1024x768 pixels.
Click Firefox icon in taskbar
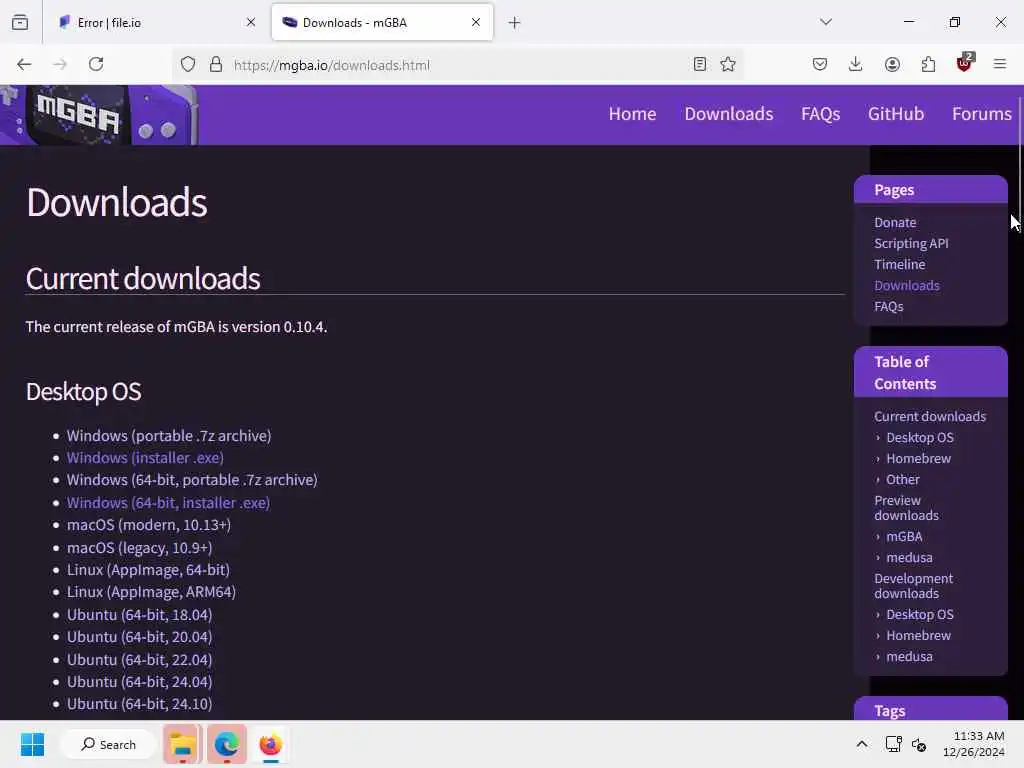click(x=270, y=744)
